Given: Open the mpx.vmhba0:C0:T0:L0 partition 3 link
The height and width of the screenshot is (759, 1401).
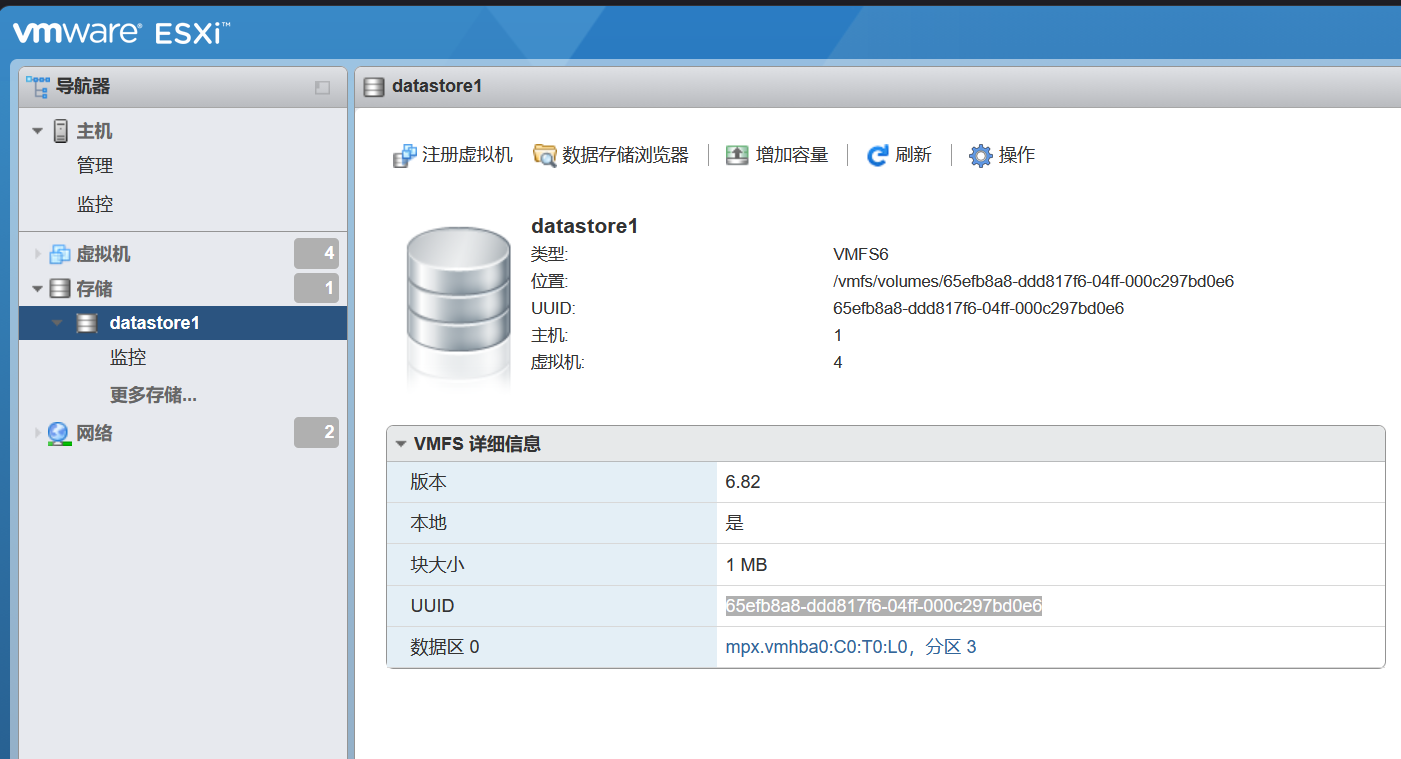Looking at the screenshot, I should [x=851, y=647].
